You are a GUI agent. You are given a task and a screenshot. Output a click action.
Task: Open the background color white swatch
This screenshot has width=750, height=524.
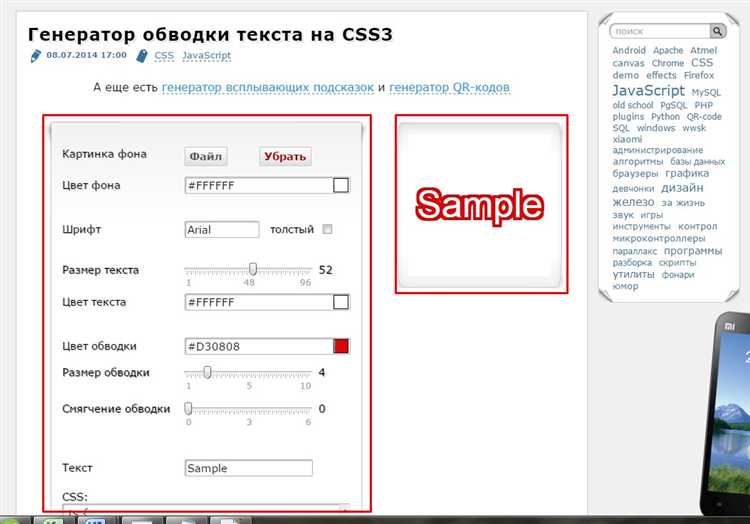point(341,185)
